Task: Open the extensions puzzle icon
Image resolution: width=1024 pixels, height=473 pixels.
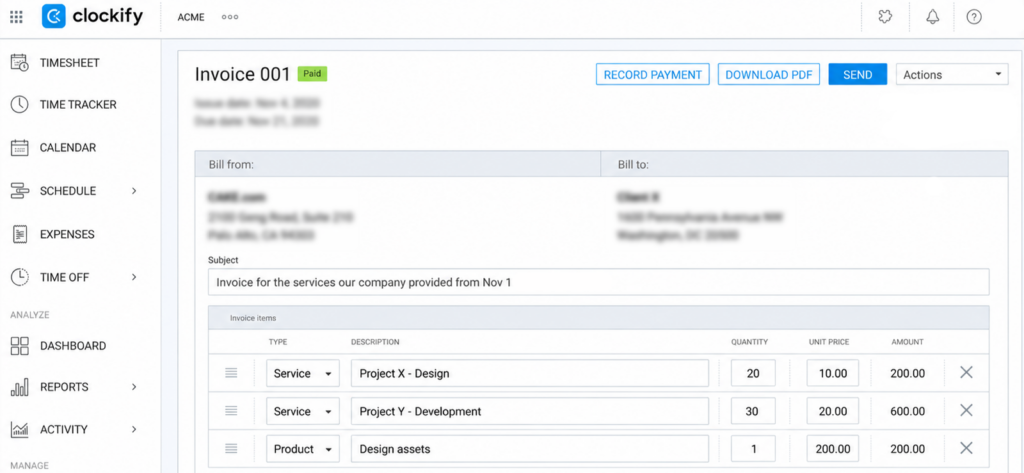Action: point(886,17)
